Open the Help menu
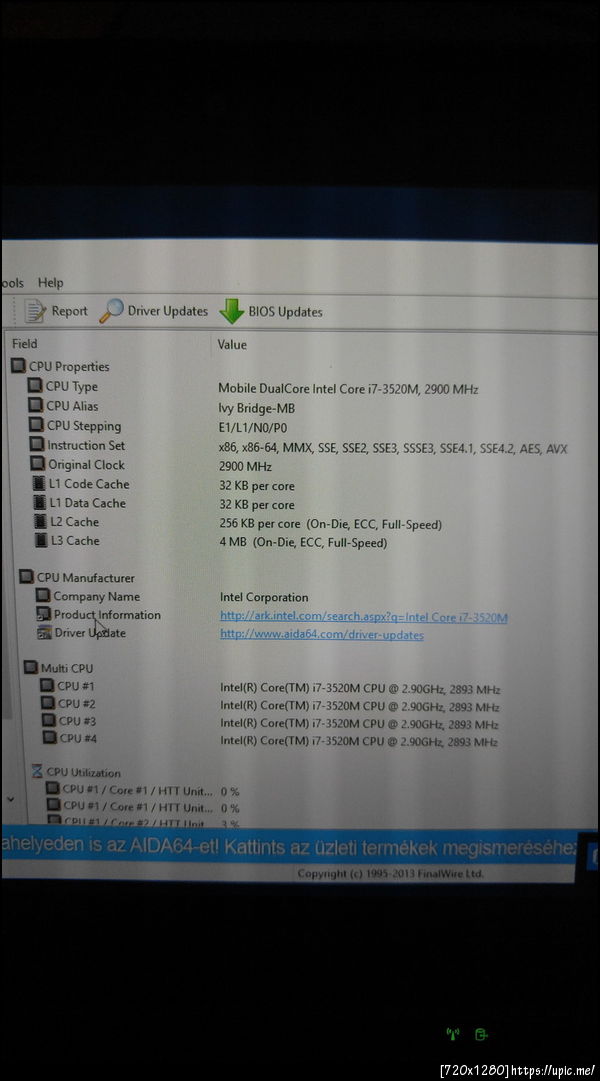The width and height of the screenshot is (600, 1081). tap(50, 283)
